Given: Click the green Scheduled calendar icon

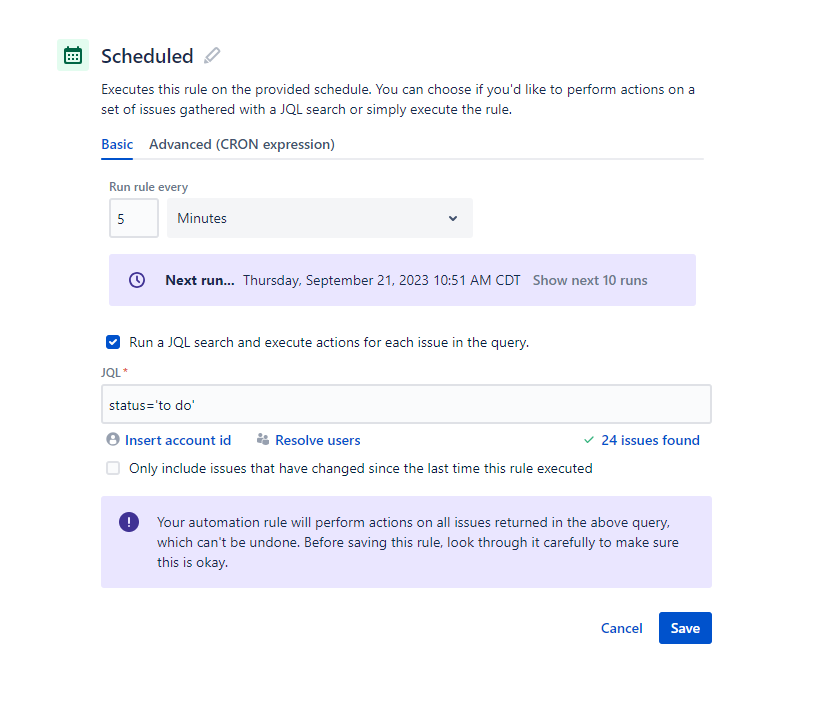Looking at the screenshot, I should tap(73, 55).
